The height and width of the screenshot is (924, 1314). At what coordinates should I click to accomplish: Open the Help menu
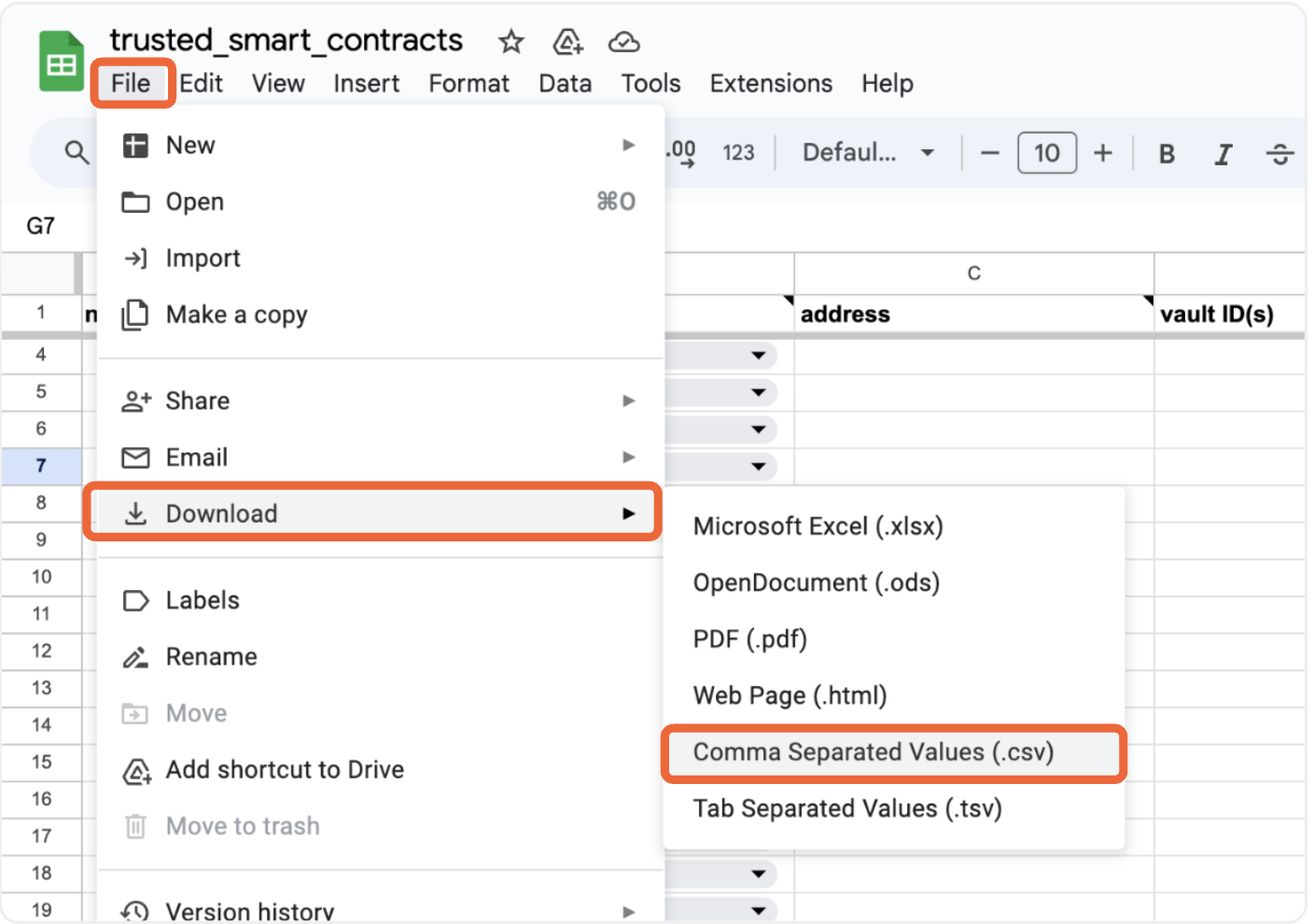pyautogui.click(x=887, y=83)
